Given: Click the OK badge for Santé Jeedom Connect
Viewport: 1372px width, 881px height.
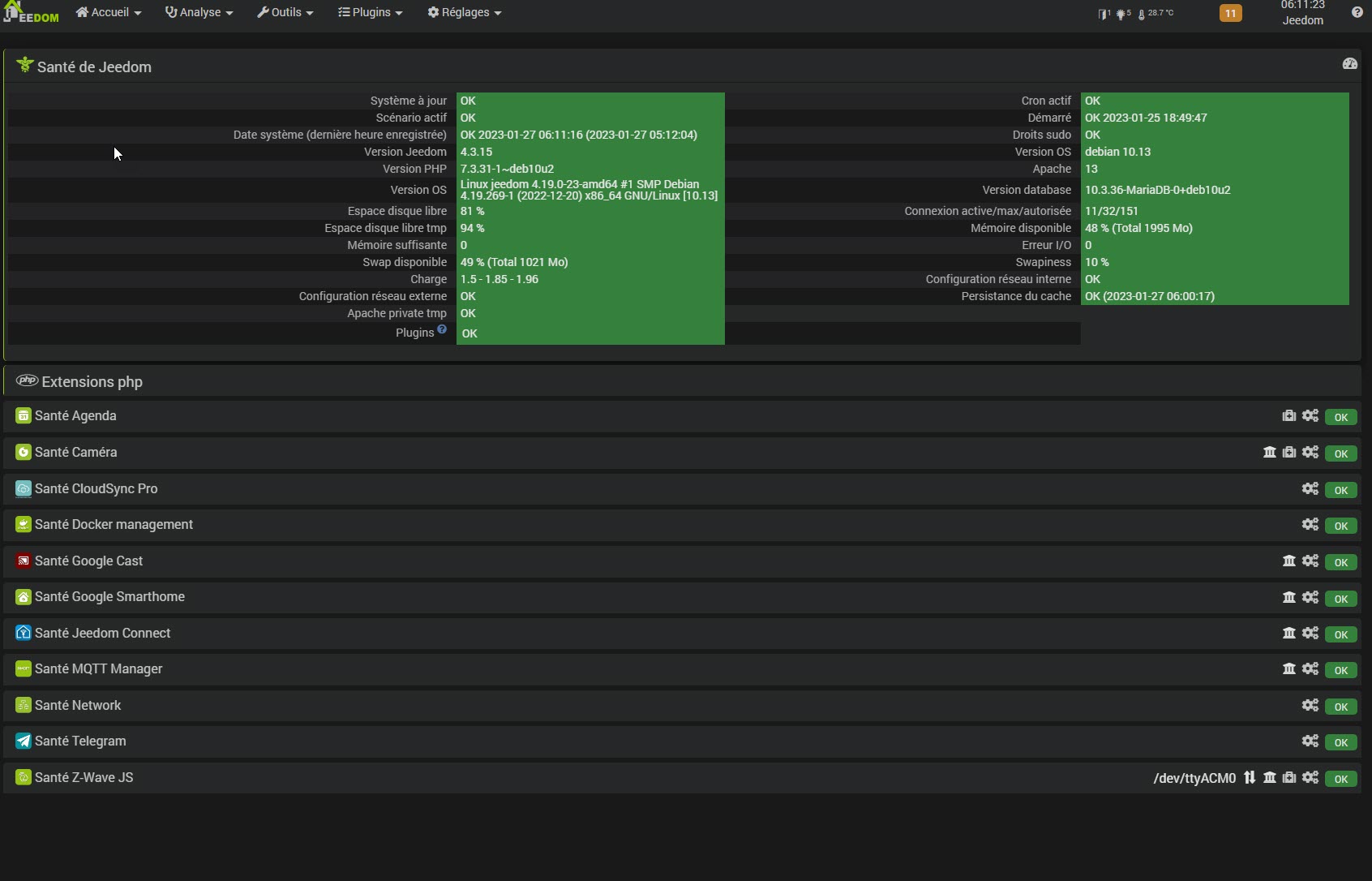Looking at the screenshot, I should [1341, 634].
